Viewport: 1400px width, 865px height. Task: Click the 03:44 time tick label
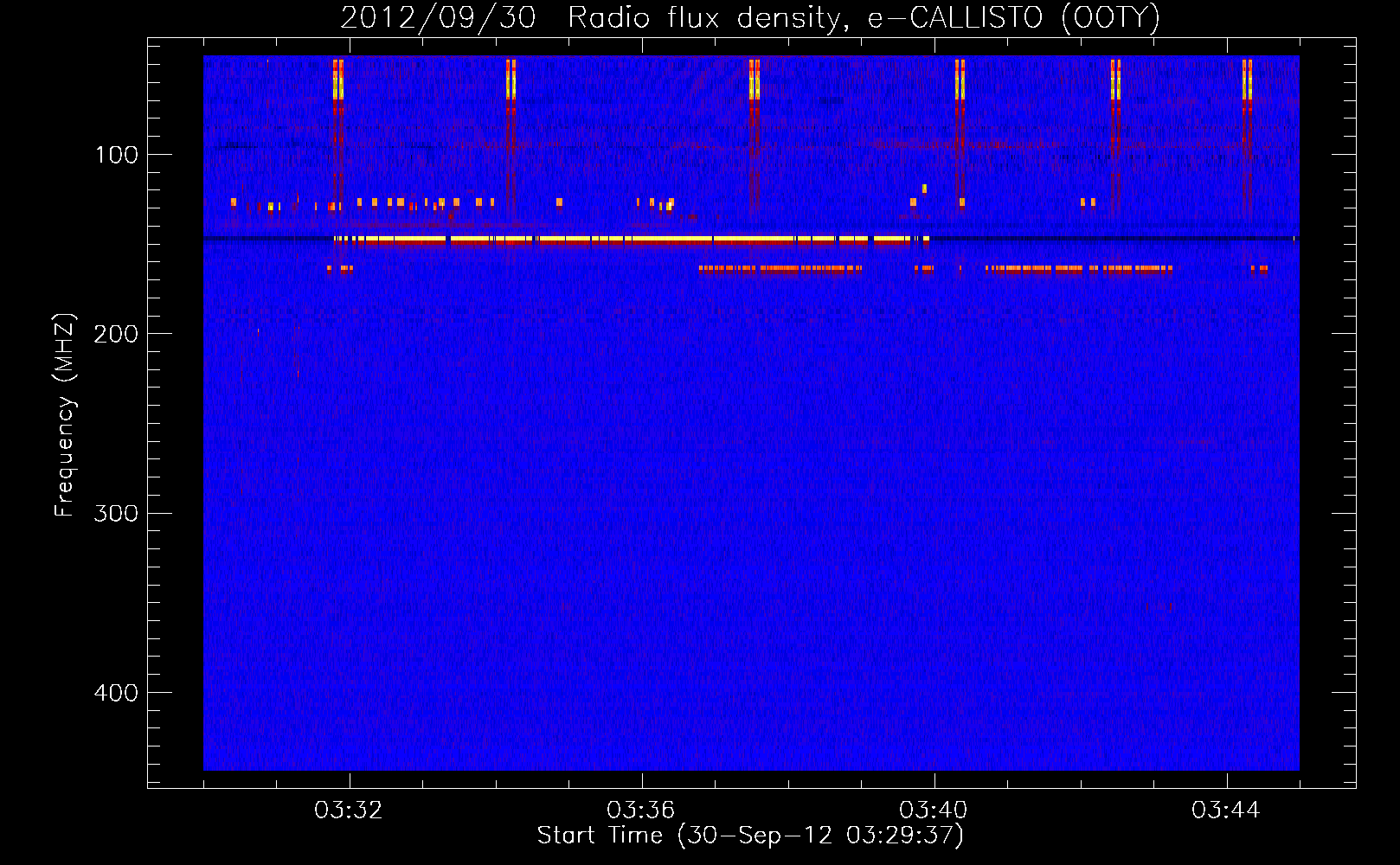1226,811
